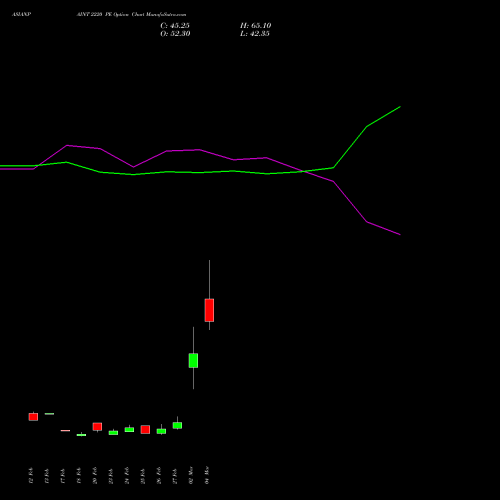The image size is (500, 500).
Task: Click the 26 Feb date axis label
Action: [x=159, y=476]
